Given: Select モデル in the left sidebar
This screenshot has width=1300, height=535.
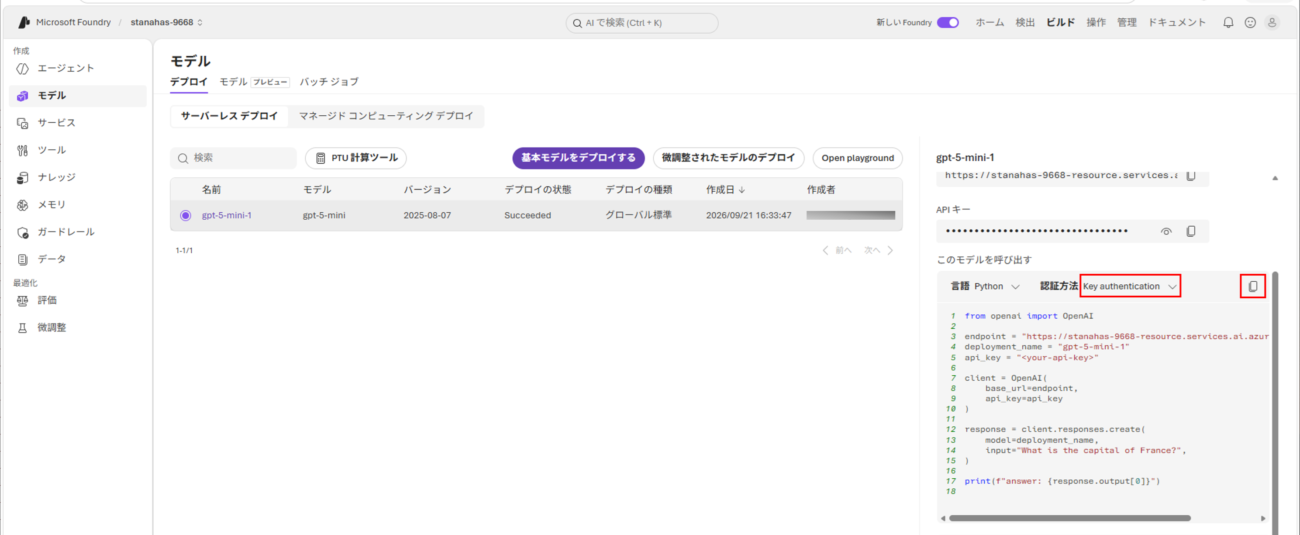Looking at the screenshot, I should pos(78,95).
